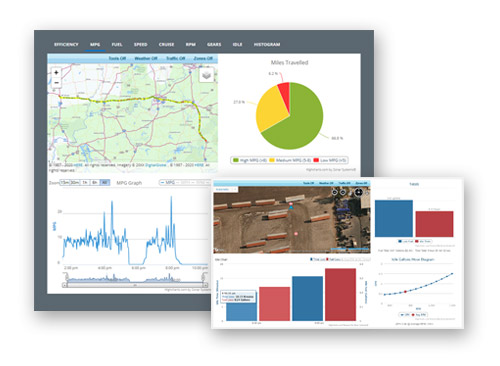Click the right scroll arrow of graph navigator
The image size is (500, 366).
(x=206, y=285)
